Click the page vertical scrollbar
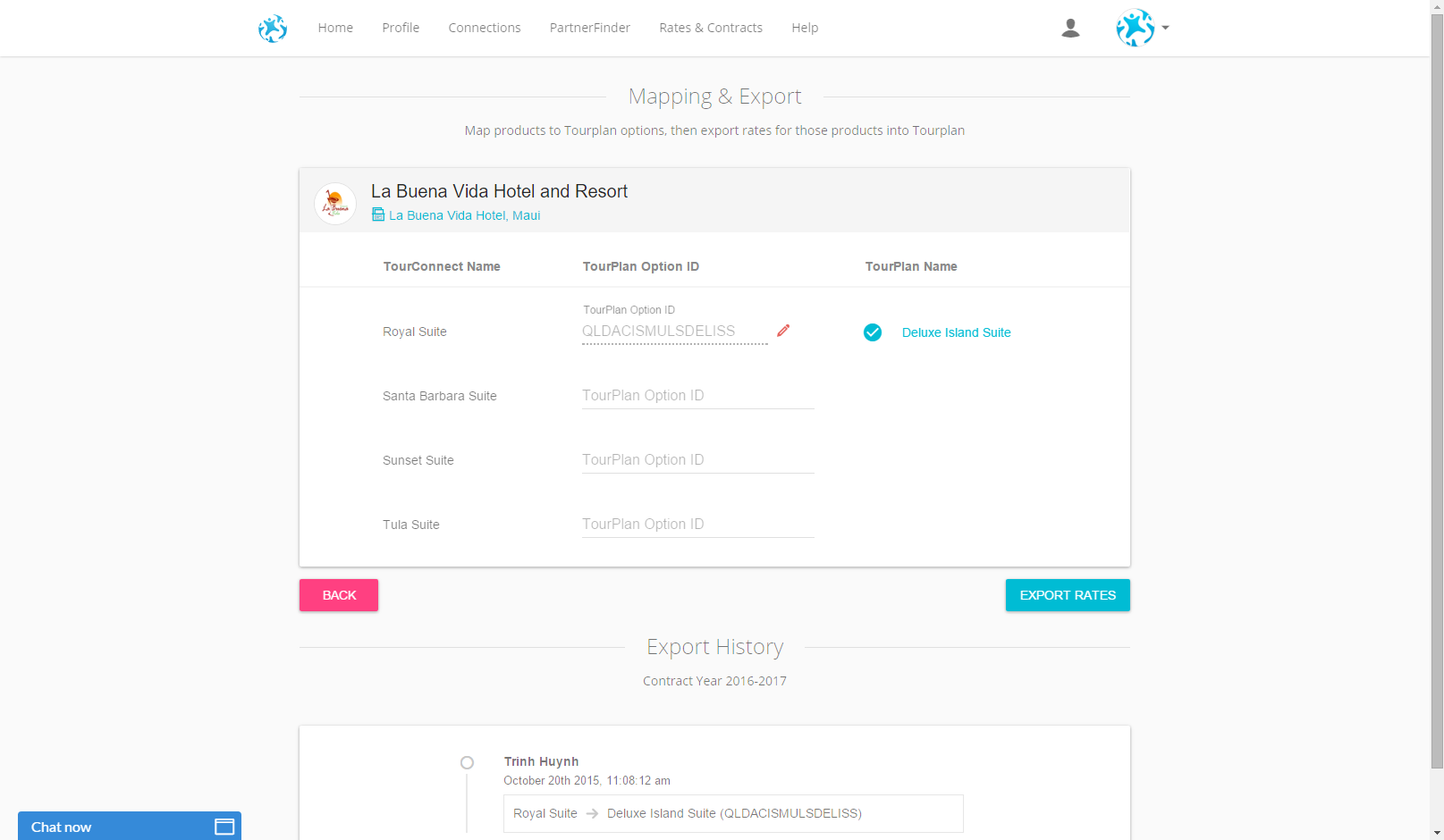The height and width of the screenshot is (840, 1444). click(x=1437, y=391)
